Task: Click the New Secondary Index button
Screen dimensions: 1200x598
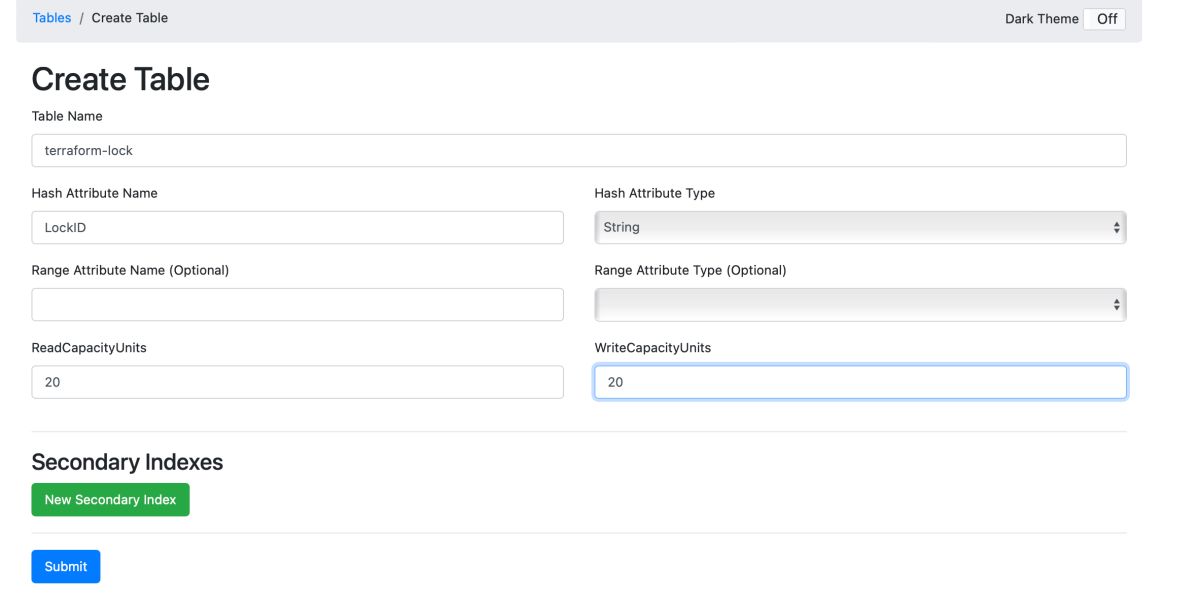Action: 110,500
